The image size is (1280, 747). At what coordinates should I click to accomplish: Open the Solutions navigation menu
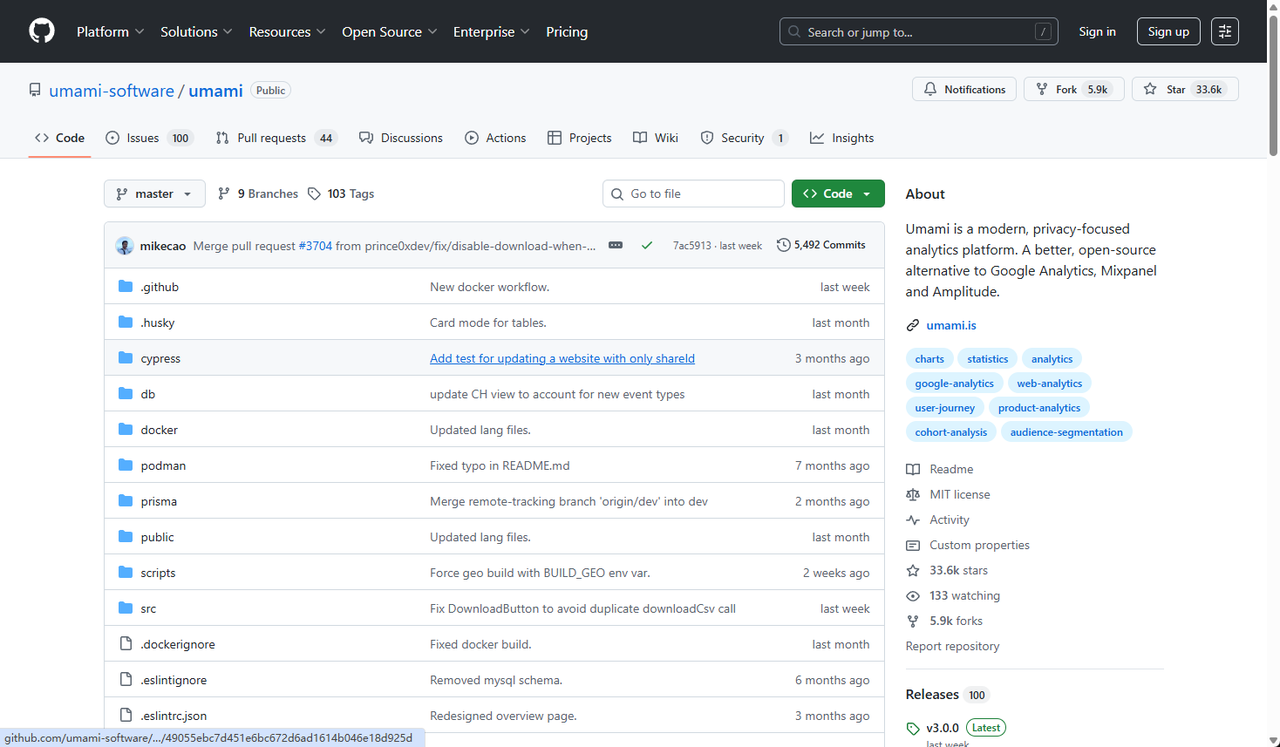pos(196,32)
